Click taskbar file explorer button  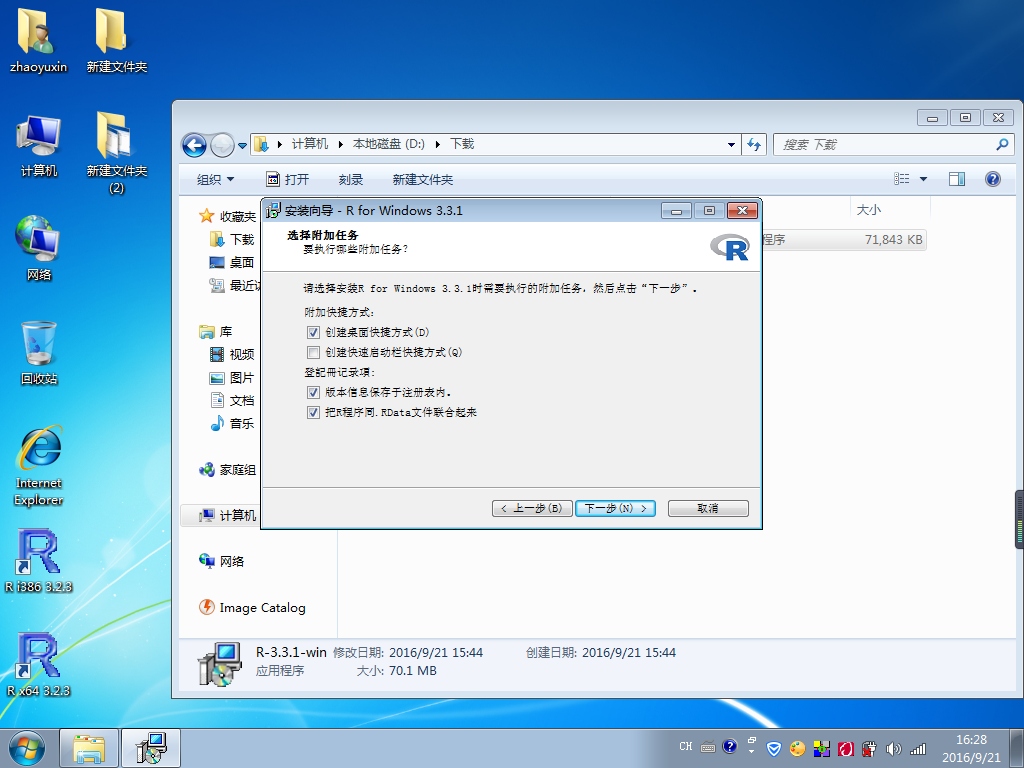tap(89, 748)
